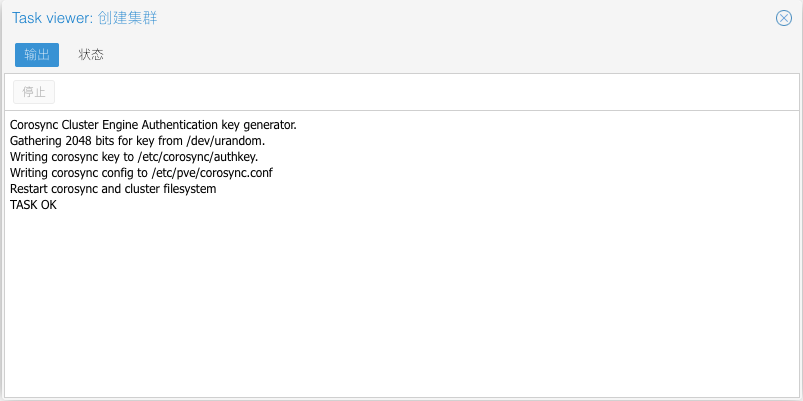Open the 状态 tab

click(x=91, y=55)
